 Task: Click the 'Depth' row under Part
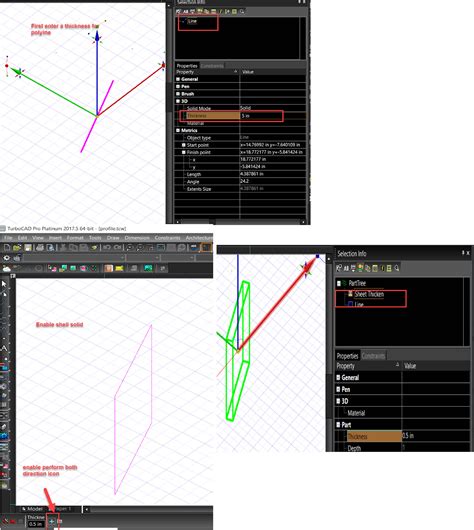[402, 448]
